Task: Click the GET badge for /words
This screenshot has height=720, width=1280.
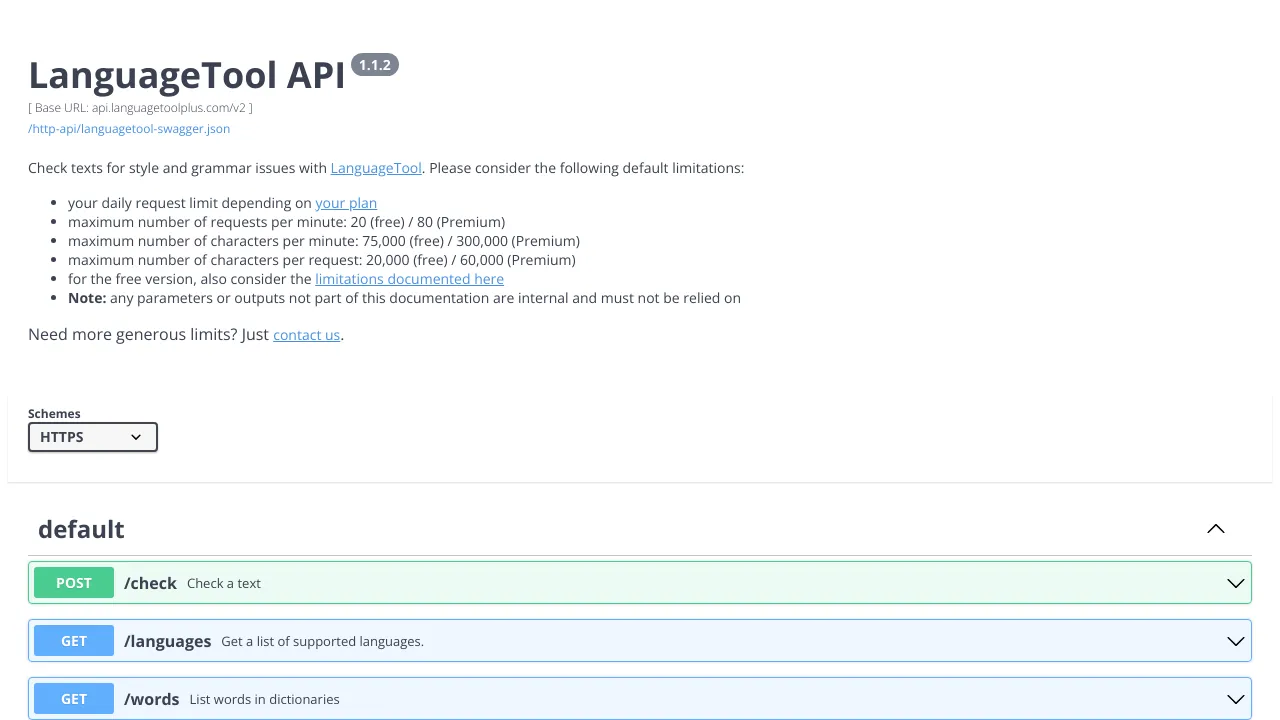Action: coord(74,699)
